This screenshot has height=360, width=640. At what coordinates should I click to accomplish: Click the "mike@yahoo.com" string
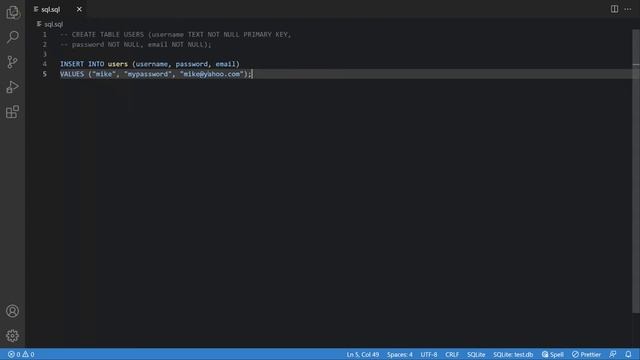pos(211,74)
